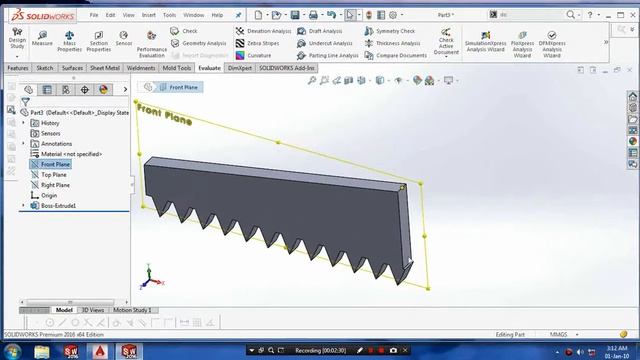Toggle Curvature display
This screenshot has width=640, height=360.
pos(253,56)
